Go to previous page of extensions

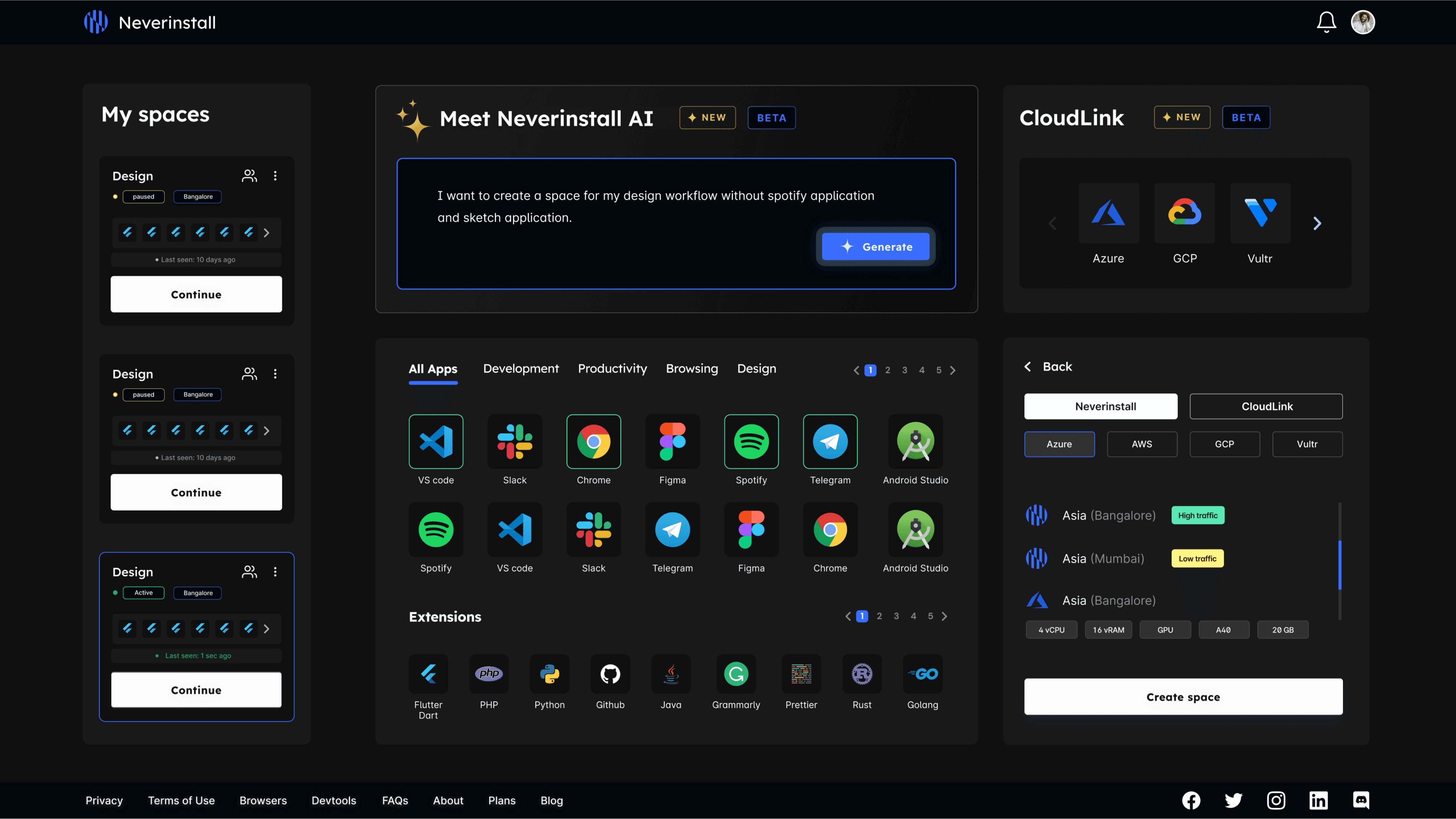pos(848,616)
